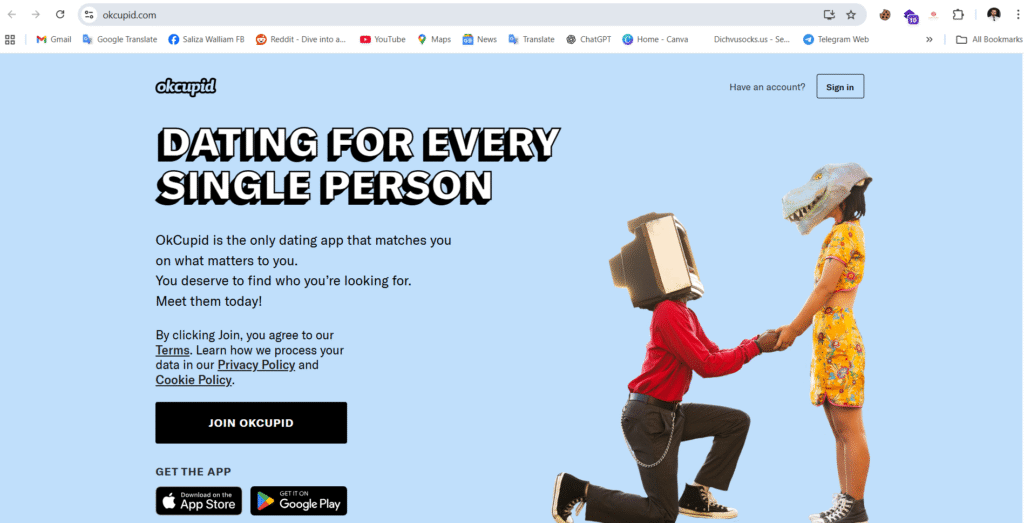Viewport: 1024px width, 523px height.
Task: Click the address bar showing okcupid.com
Action: click(x=457, y=14)
